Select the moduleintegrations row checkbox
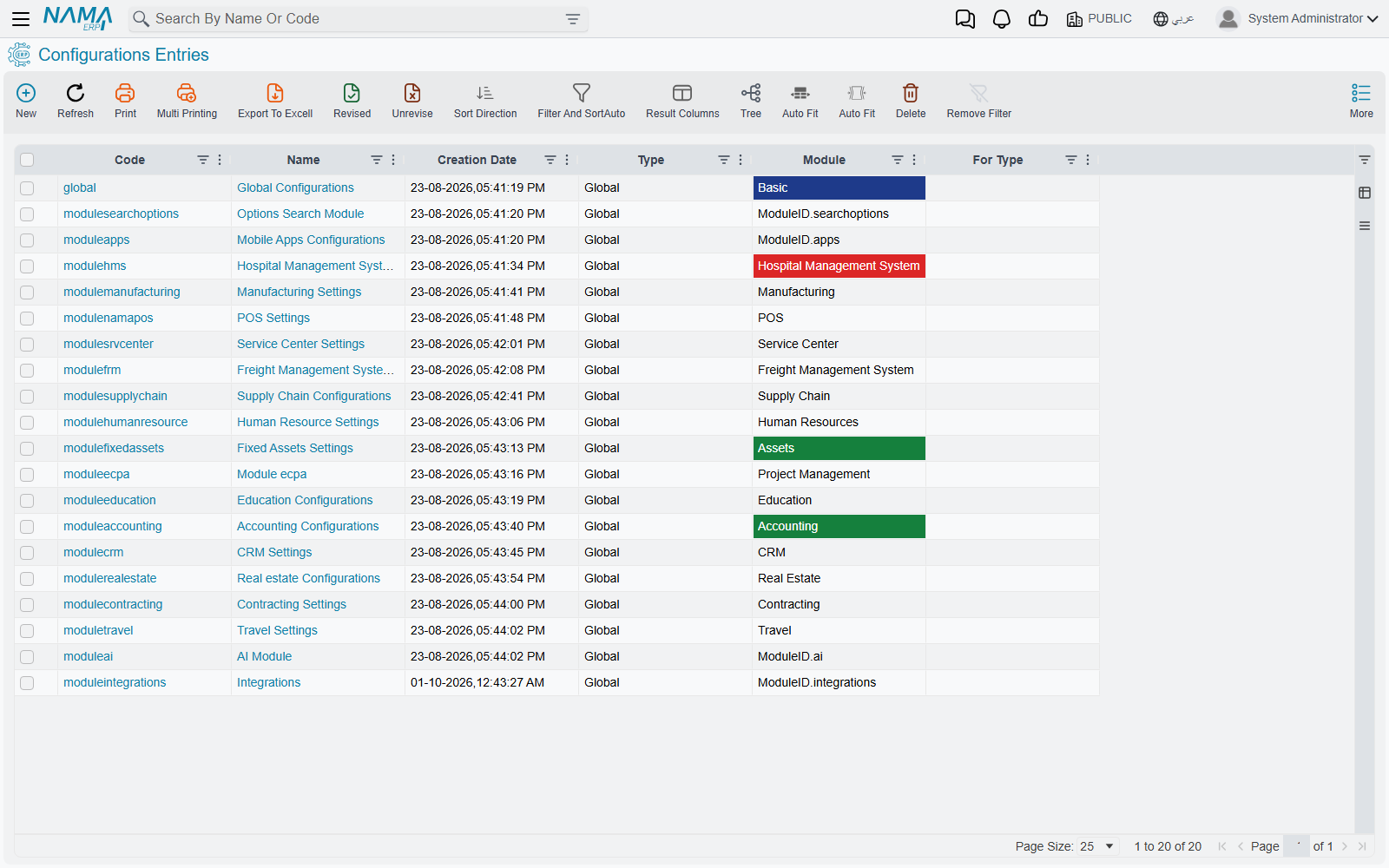Viewport: 1389px width, 868px height. coord(27,683)
